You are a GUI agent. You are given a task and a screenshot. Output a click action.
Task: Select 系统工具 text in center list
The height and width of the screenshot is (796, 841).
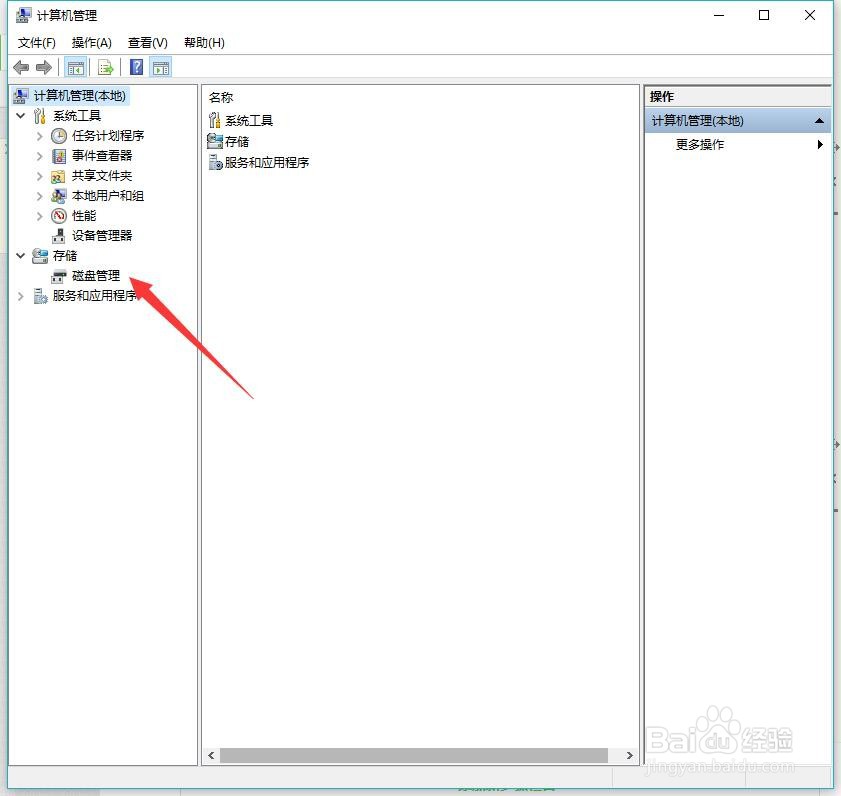(x=249, y=121)
